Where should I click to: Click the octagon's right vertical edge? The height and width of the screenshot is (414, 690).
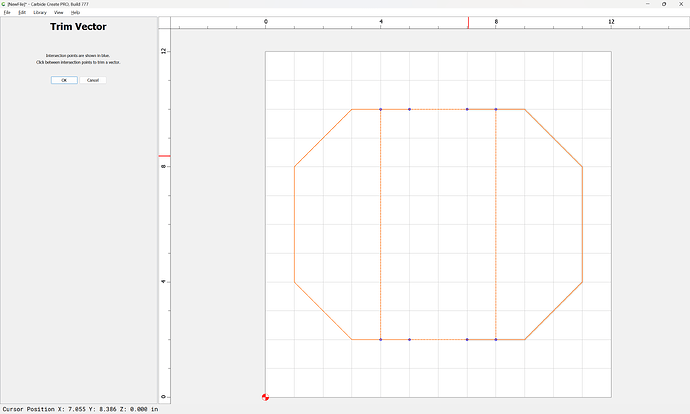coord(582,225)
